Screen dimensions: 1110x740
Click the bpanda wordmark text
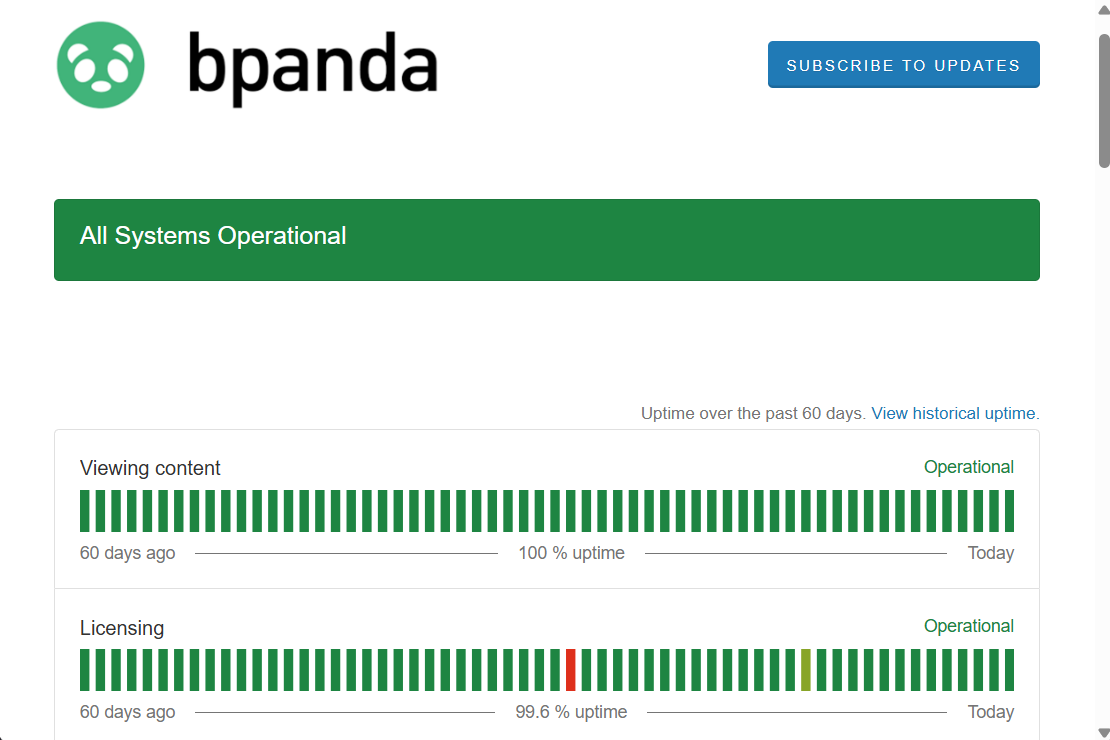pos(313,68)
